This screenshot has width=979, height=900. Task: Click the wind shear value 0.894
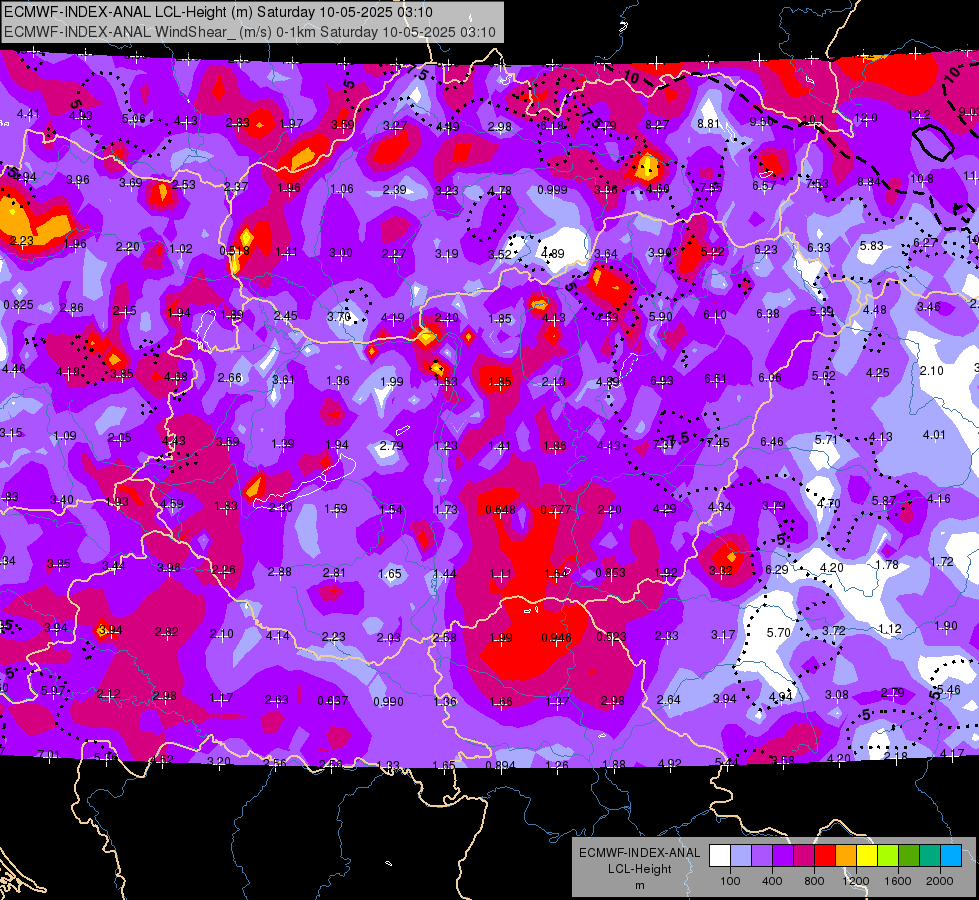click(x=501, y=765)
